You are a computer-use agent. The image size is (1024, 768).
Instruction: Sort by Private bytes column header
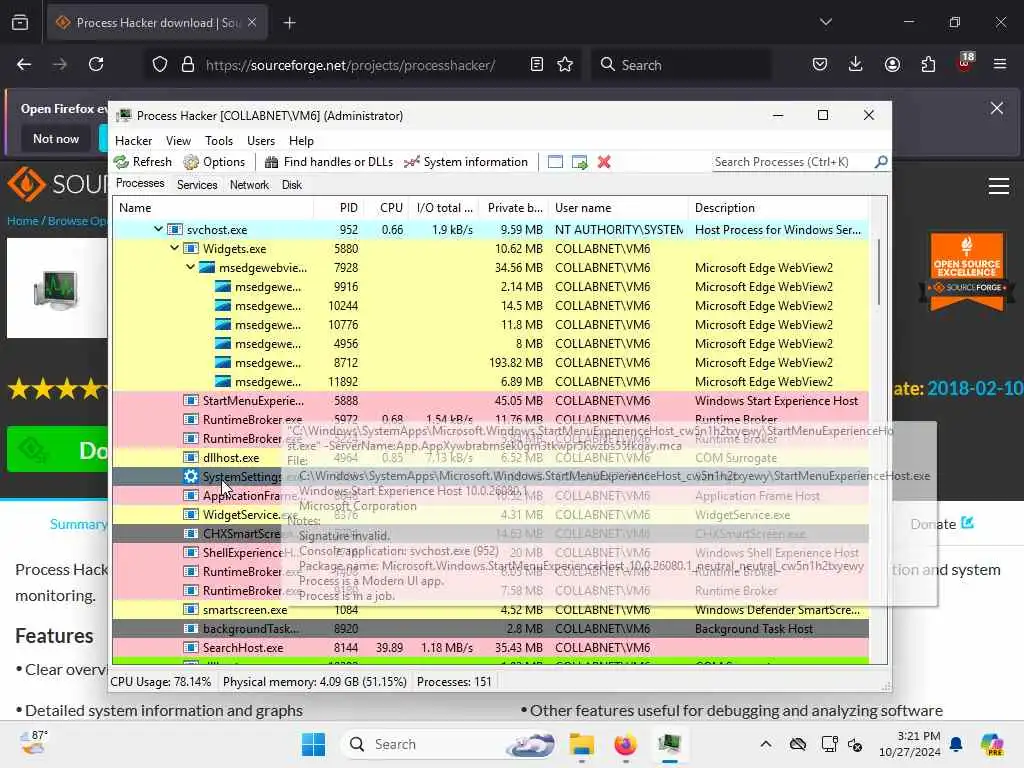click(514, 208)
